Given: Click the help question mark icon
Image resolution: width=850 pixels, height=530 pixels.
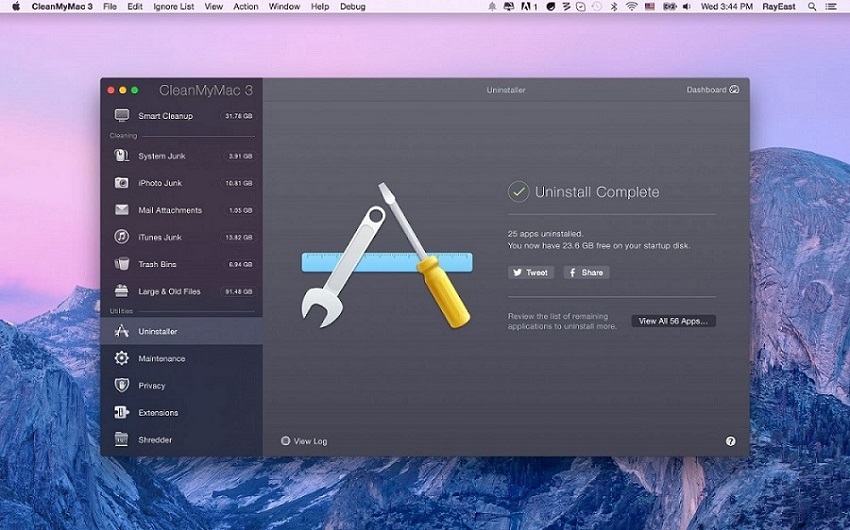Looking at the screenshot, I should point(730,441).
